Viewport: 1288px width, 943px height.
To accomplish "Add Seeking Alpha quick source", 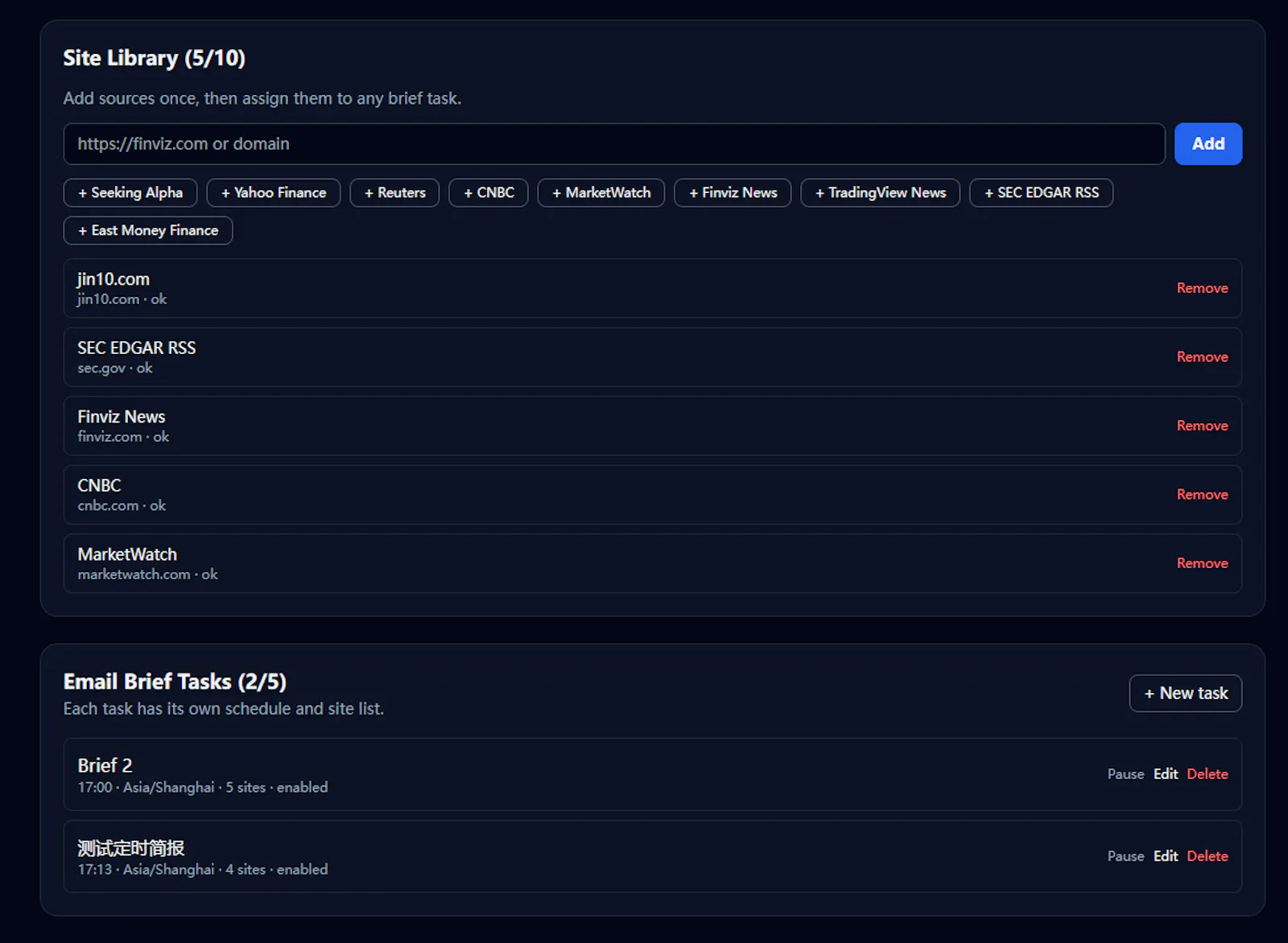I will [130, 192].
